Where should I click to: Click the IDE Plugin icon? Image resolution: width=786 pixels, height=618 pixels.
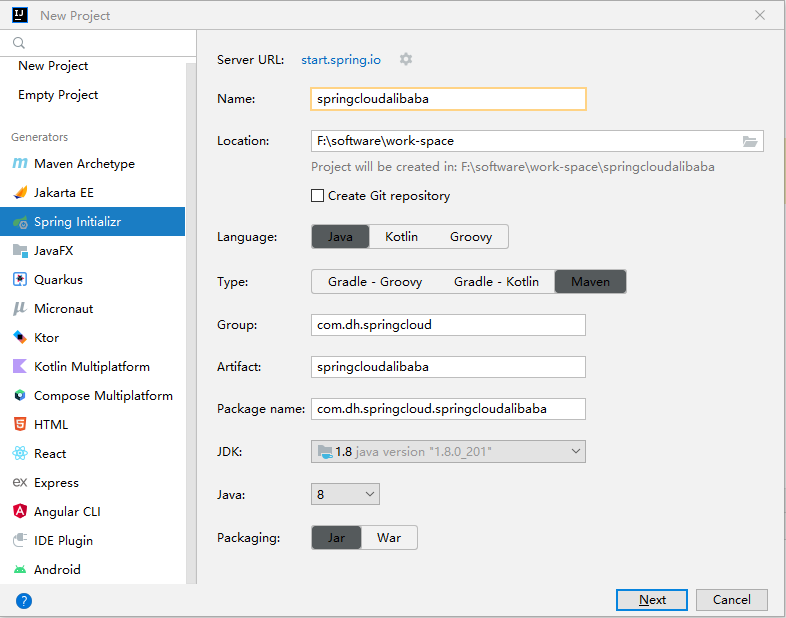click(x=20, y=540)
